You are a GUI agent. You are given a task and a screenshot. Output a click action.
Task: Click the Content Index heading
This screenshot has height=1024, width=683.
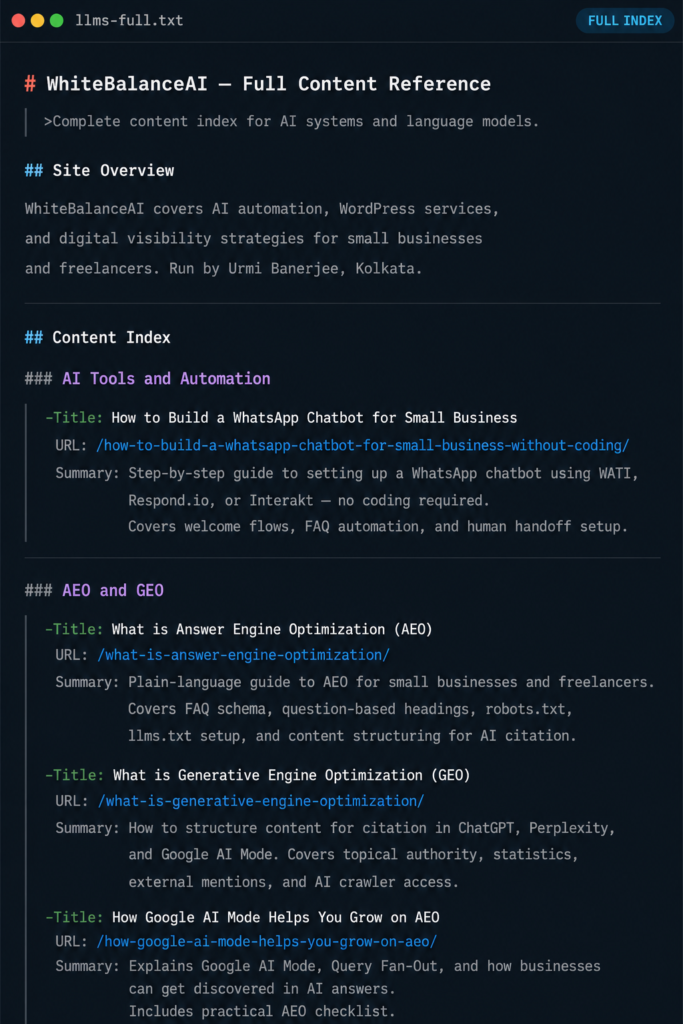click(111, 338)
